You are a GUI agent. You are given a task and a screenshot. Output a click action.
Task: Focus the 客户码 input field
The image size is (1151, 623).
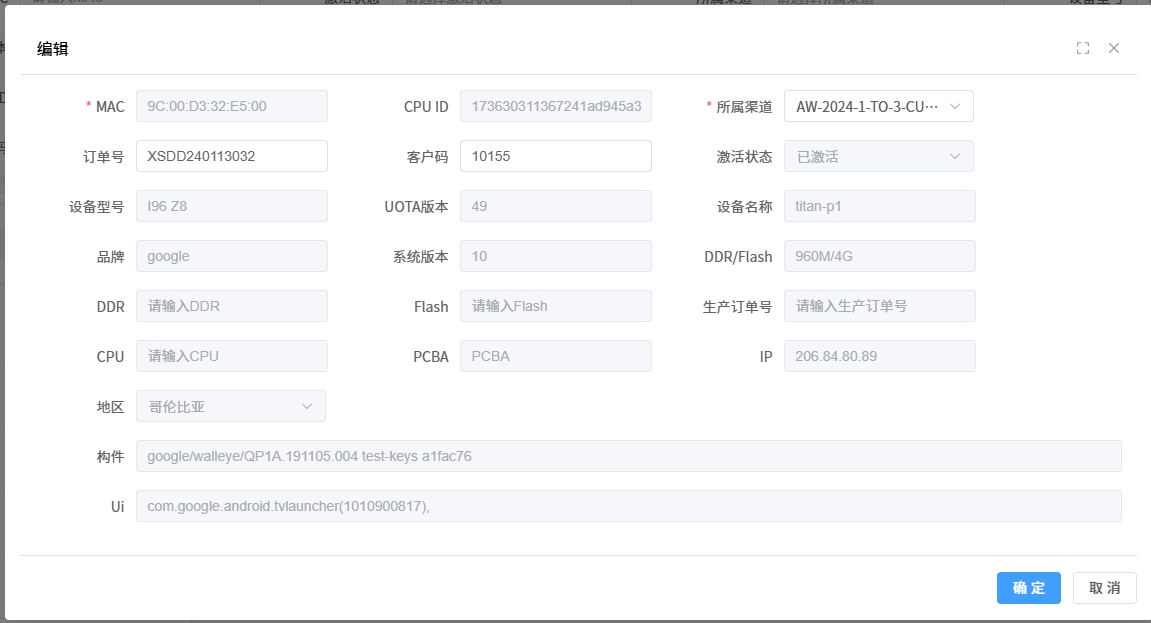[x=555, y=156]
